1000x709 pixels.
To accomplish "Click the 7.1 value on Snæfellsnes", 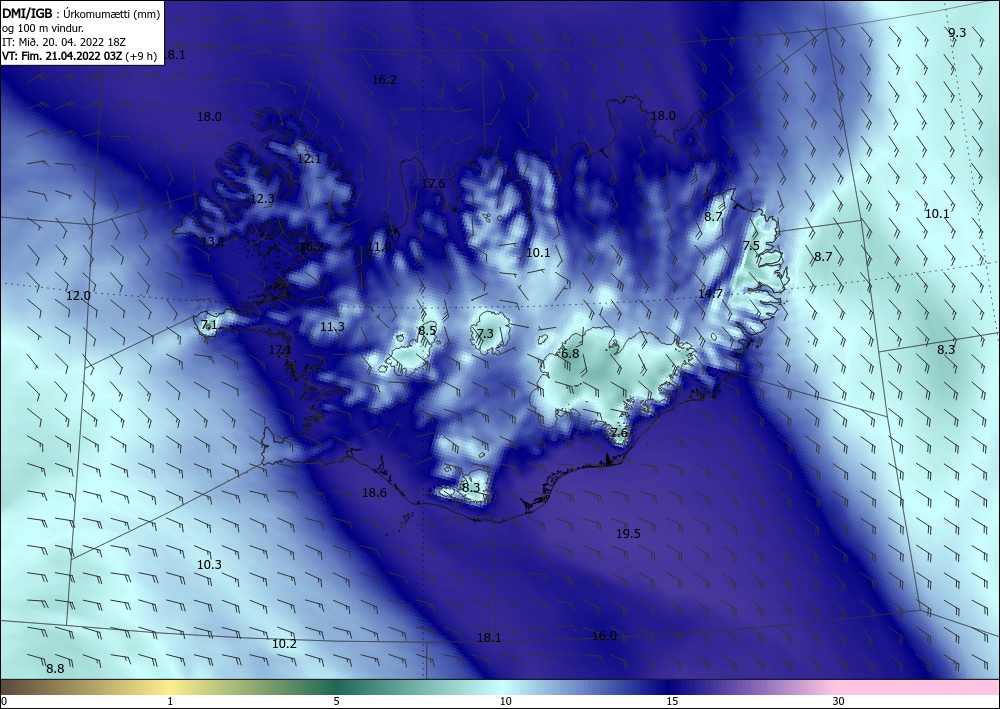I will click(209, 325).
